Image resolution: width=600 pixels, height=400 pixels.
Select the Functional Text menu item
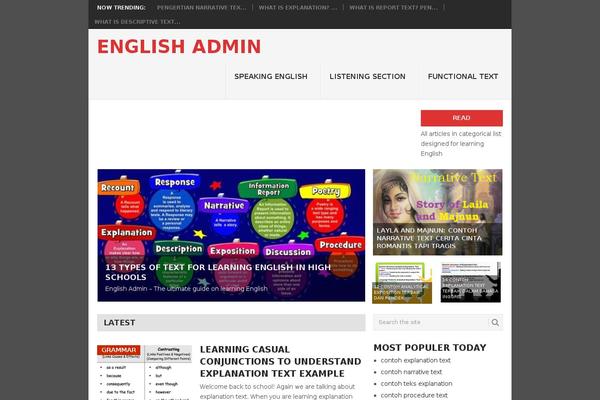click(x=463, y=77)
